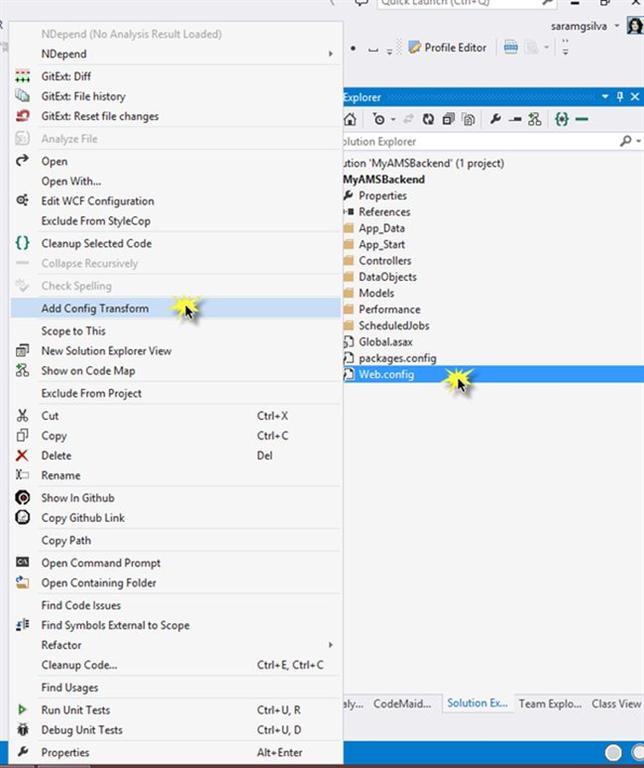Click the Cut scissors icon
The width and height of the screenshot is (644, 768).
[23, 416]
